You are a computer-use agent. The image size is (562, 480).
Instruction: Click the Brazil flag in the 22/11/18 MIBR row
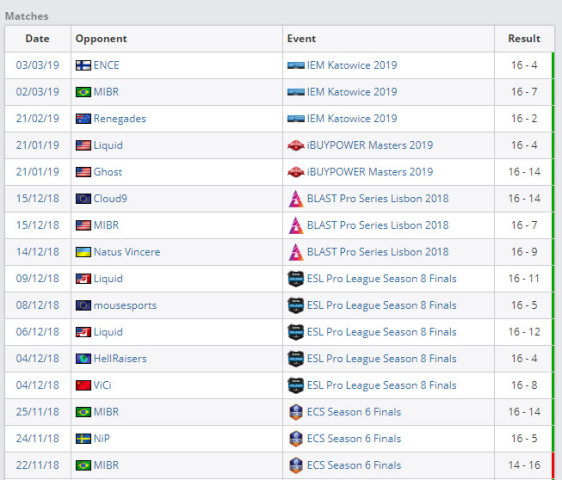point(83,465)
